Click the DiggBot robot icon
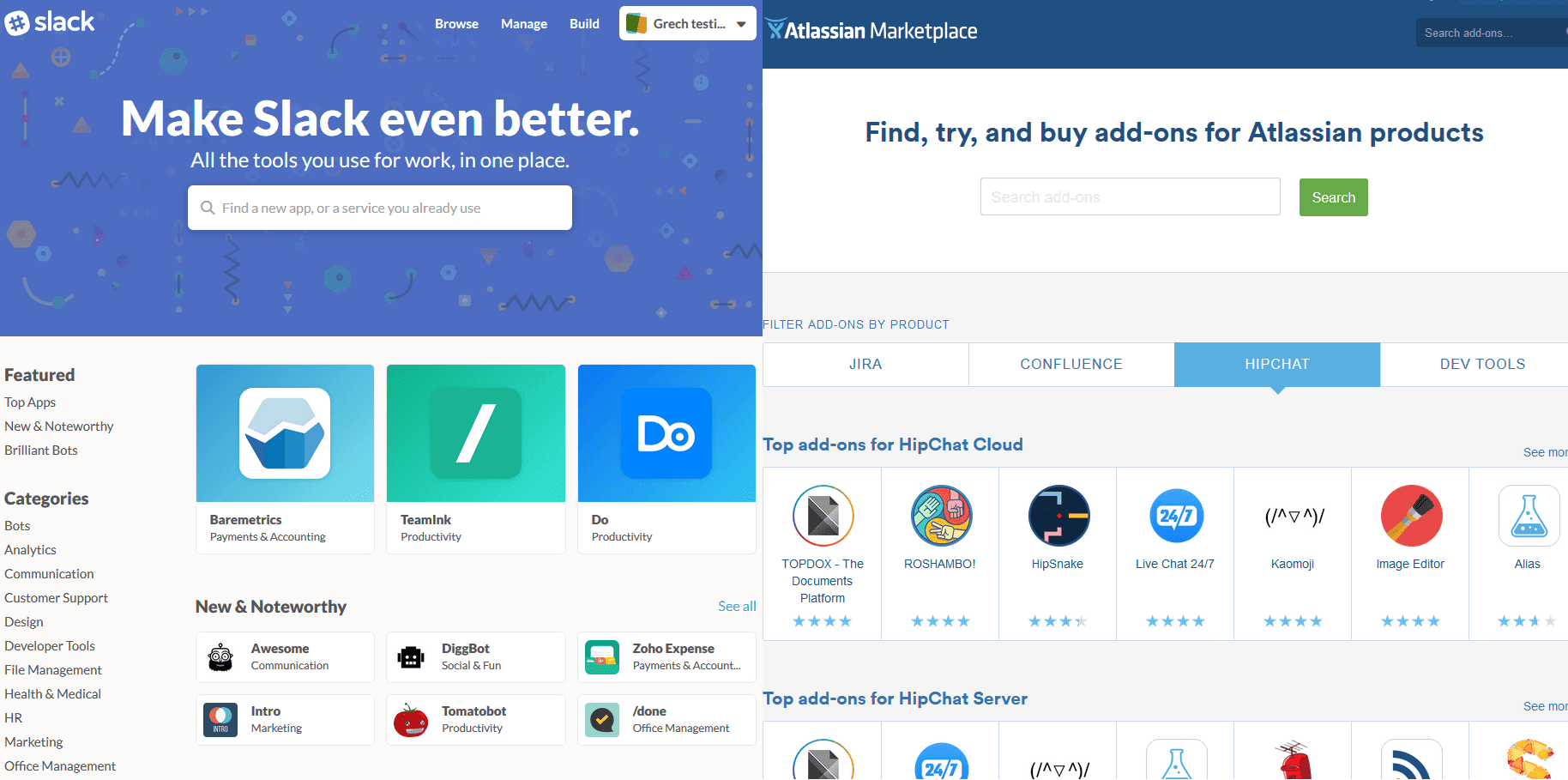Screen dimensions: 1568x780 coord(411,657)
